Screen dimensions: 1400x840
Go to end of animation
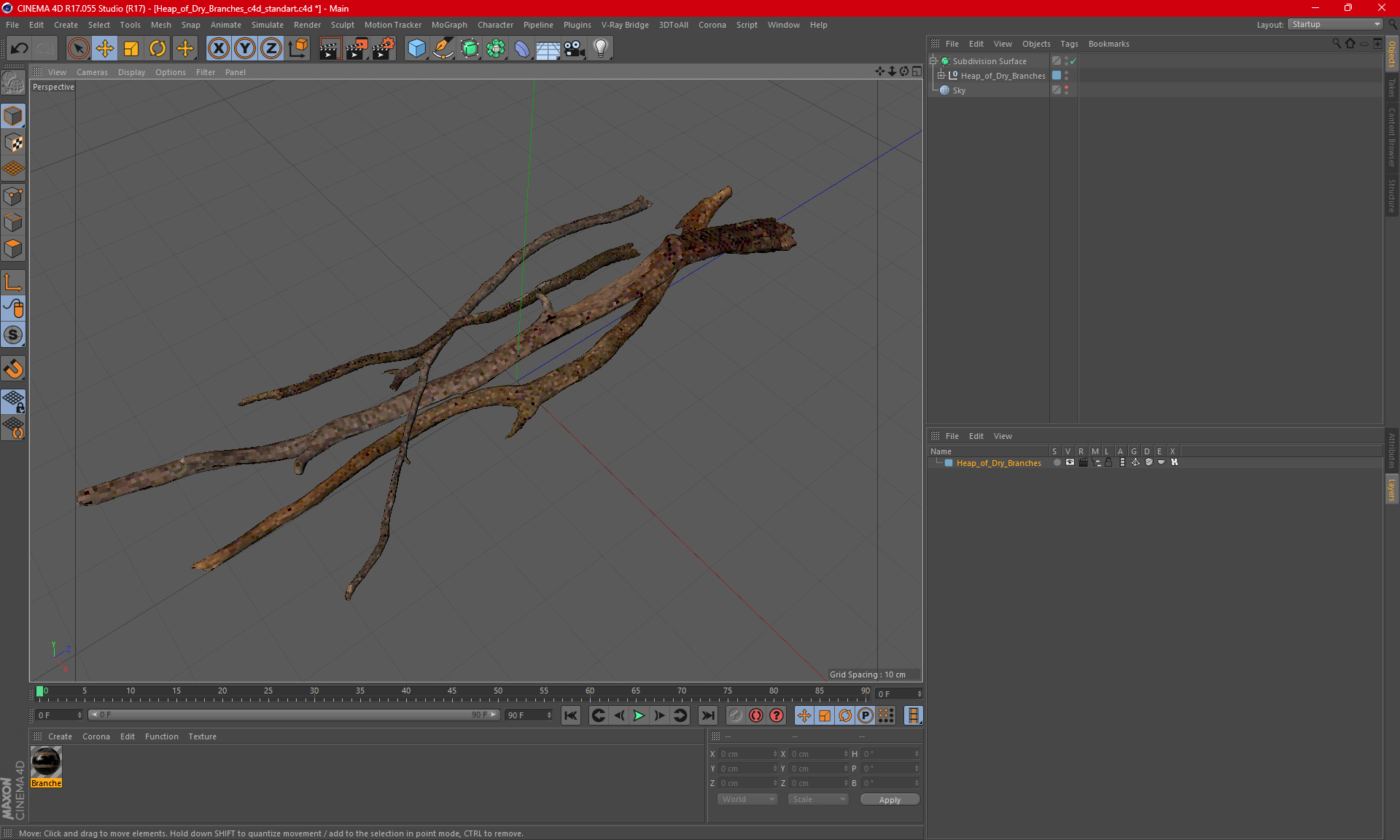[707, 715]
